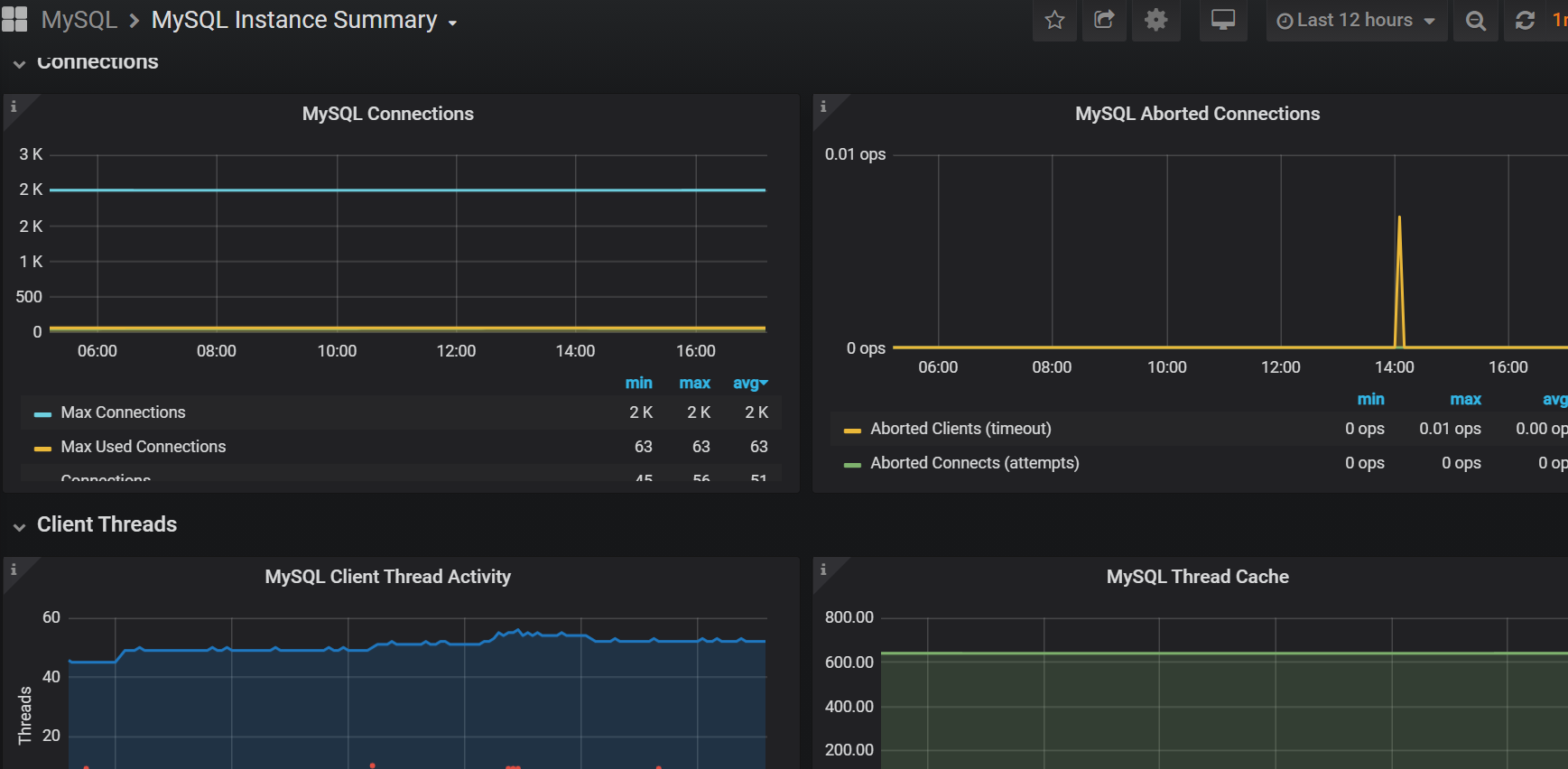Sort Aborted Connections legend by max
The image size is (1568, 769).
tap(1465, 399)
